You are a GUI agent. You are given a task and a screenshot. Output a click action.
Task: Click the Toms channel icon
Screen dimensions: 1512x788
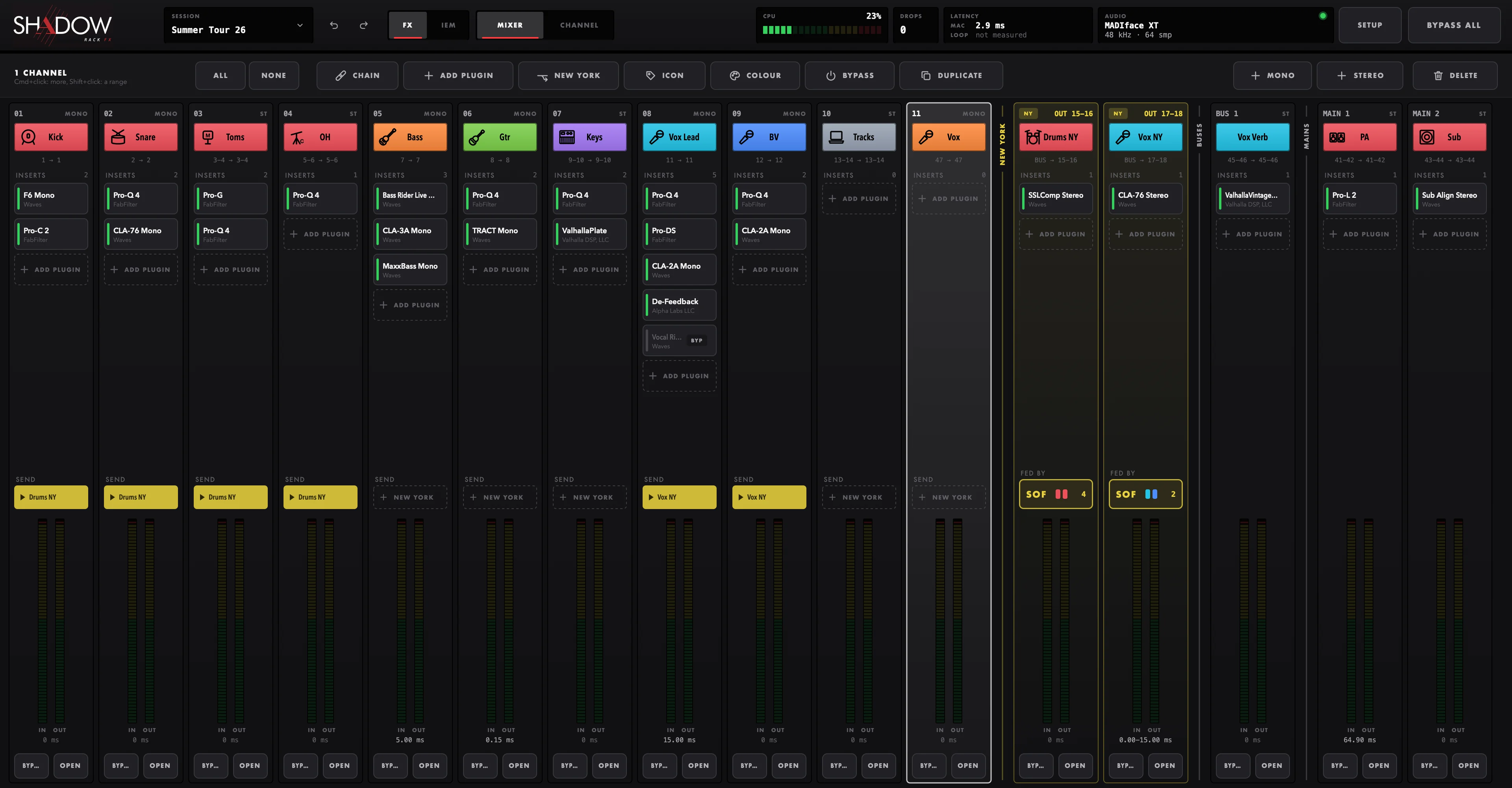coord(208,137)
